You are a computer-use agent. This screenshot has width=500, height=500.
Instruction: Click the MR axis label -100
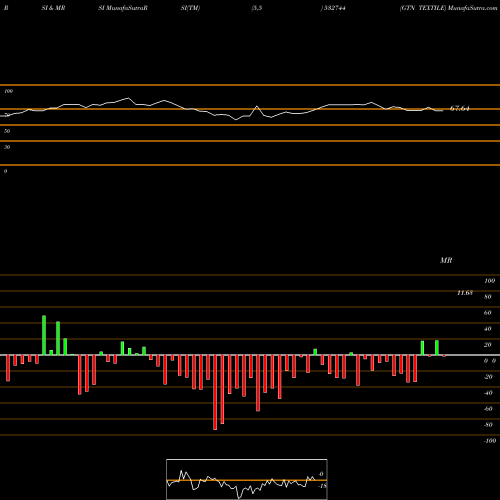pyautogui.click(x=490, y=441)
